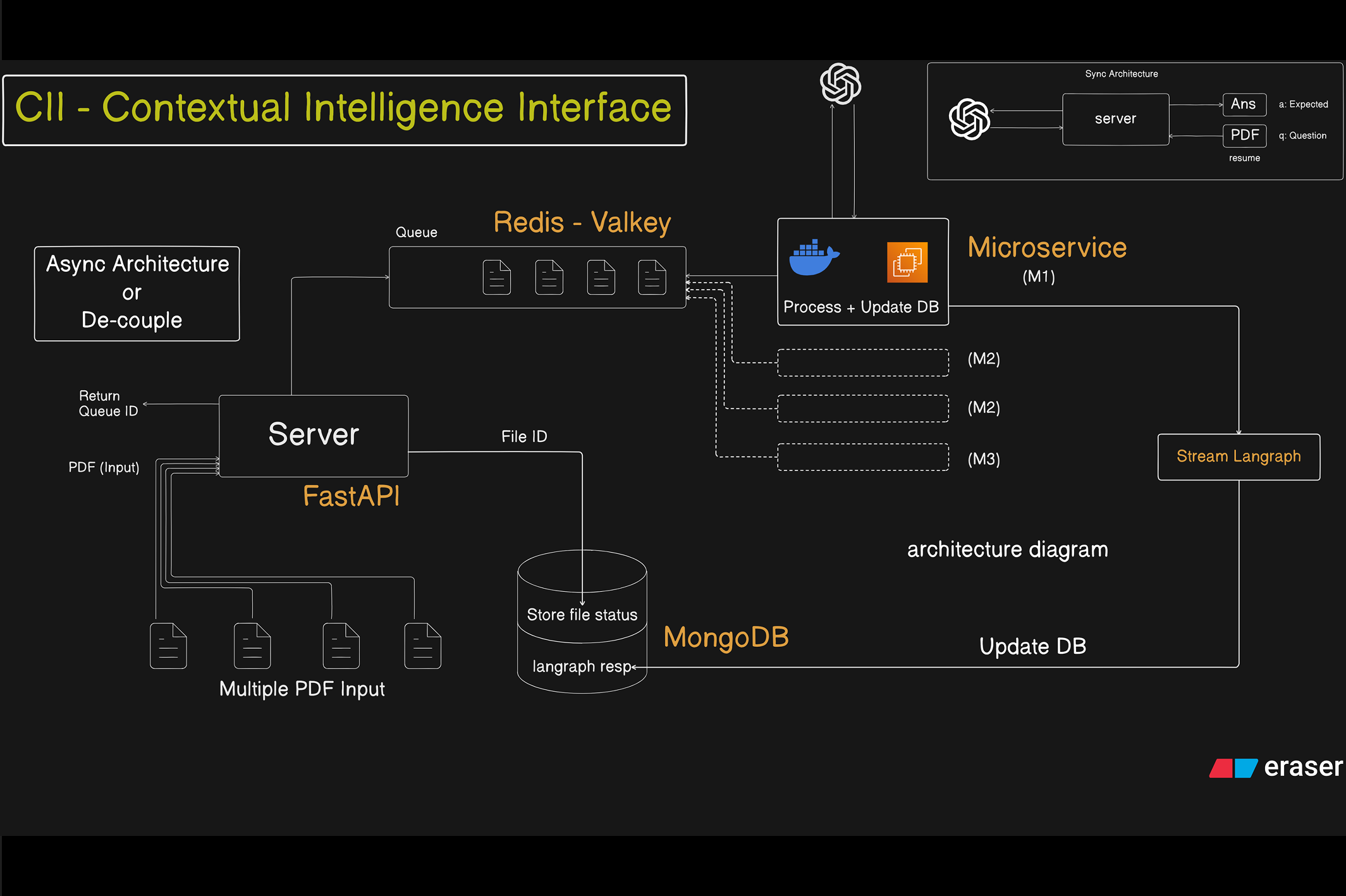Click the Server box
The height and width of the screenshot is (896, 1346).
(314, 436)
